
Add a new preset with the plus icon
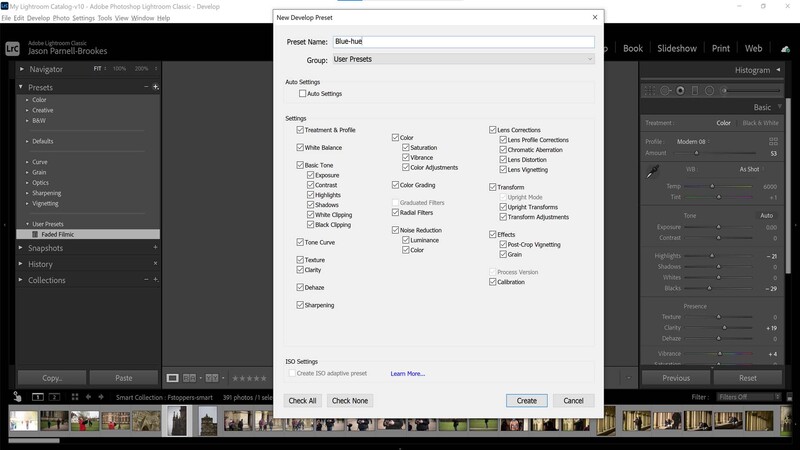point(156,87)
